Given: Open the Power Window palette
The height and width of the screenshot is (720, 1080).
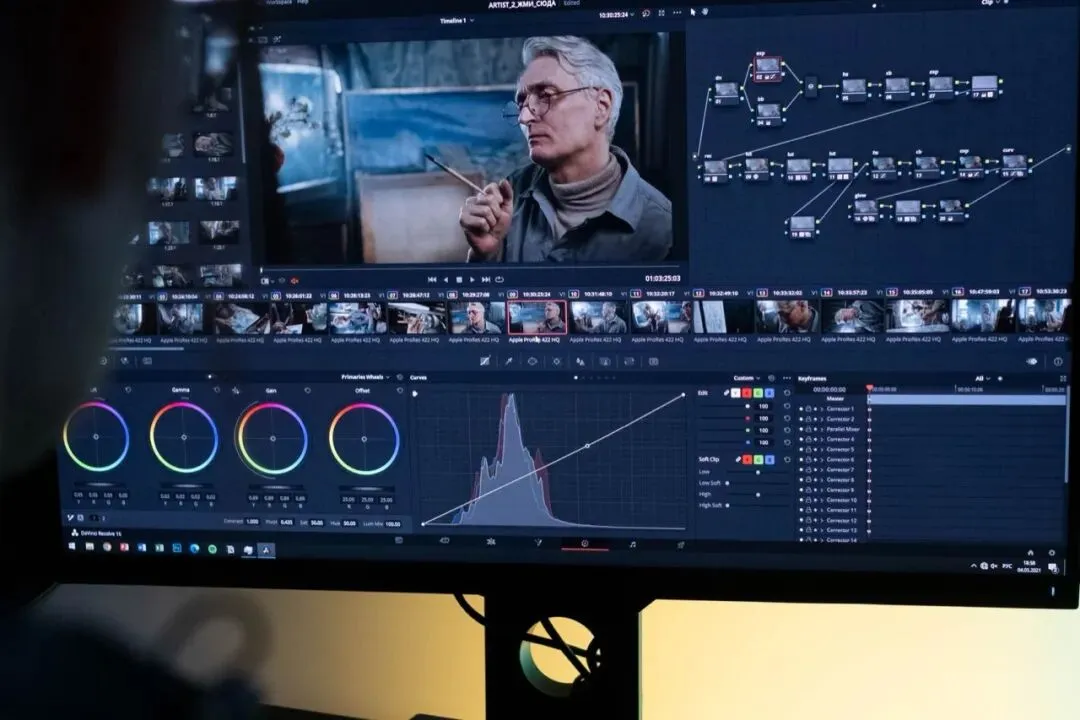Looking at the screenshot, I should pyautogui.click(x=532, y=361).
